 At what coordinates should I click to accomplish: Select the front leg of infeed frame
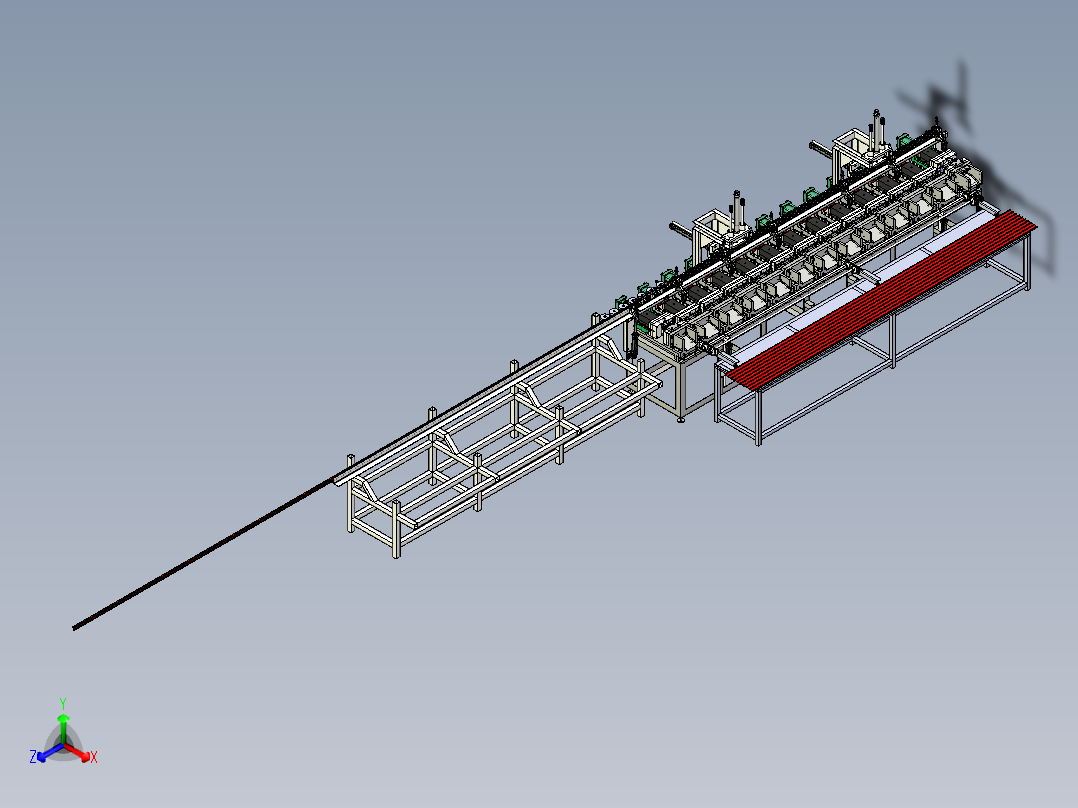click(x=396, y=529)
